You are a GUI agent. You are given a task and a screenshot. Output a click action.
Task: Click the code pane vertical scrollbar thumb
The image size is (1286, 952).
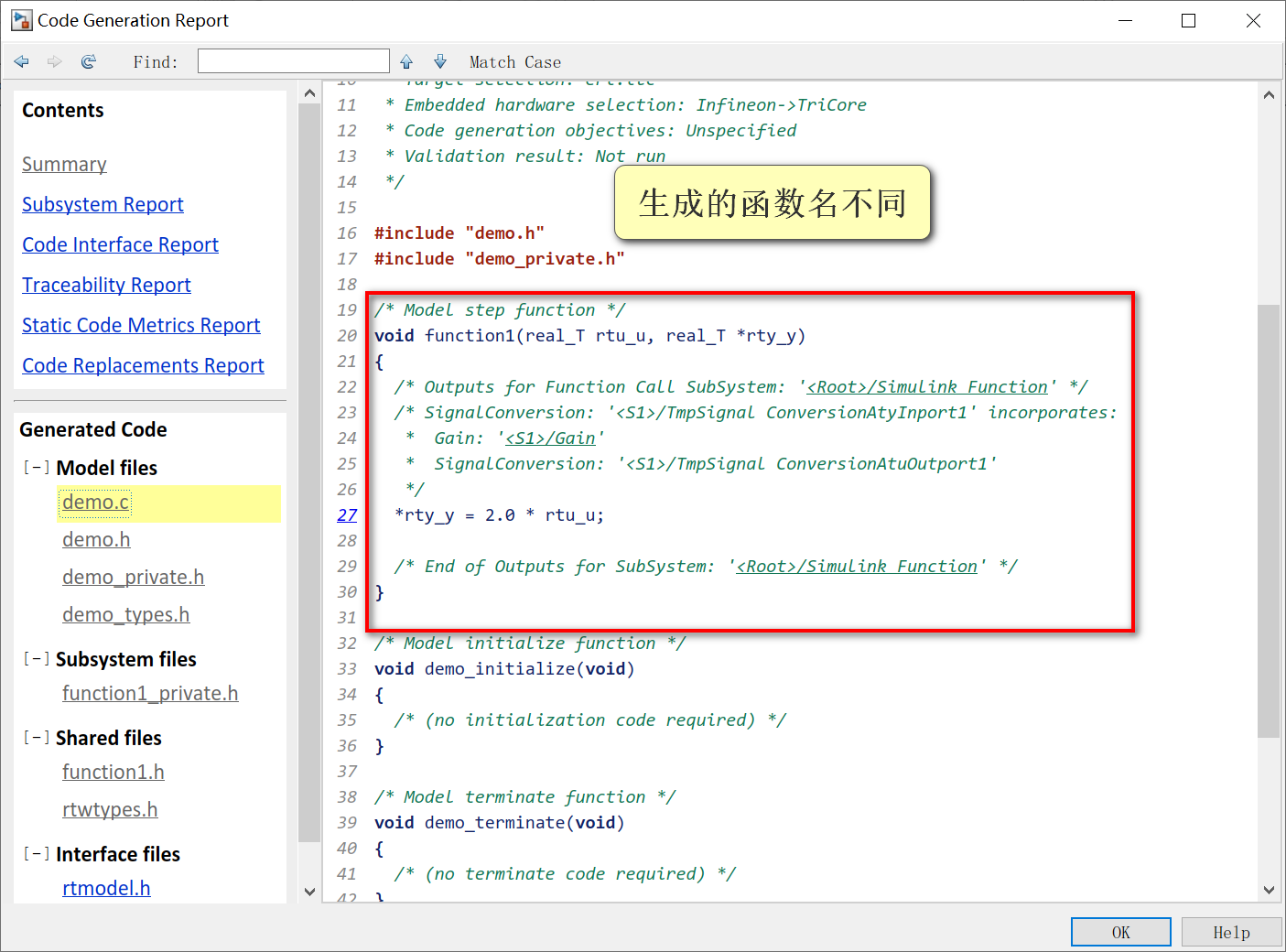(1269, 521)
